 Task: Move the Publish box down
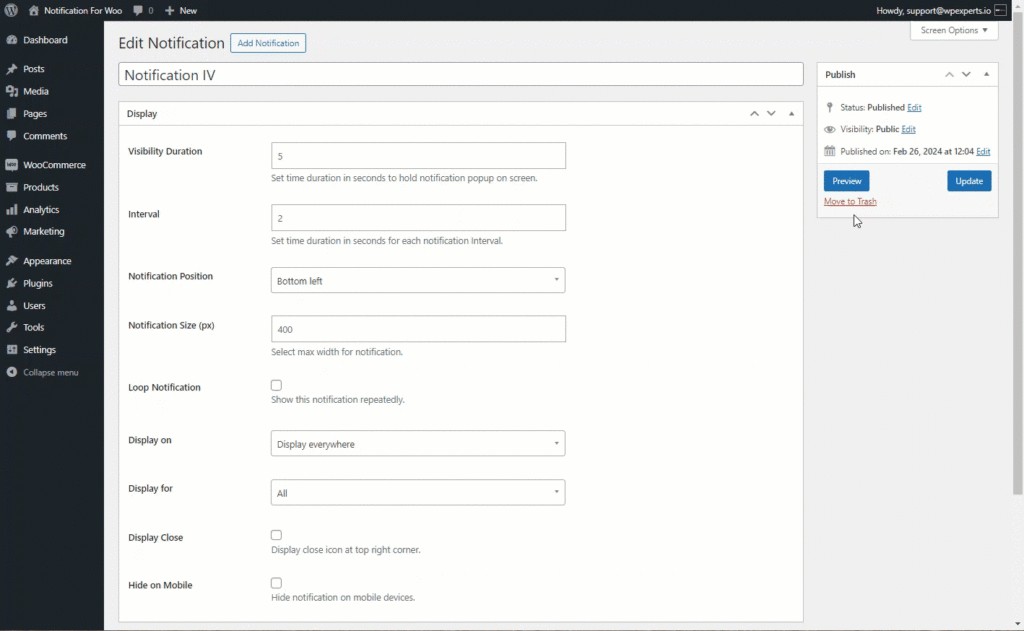pos(966,74)
